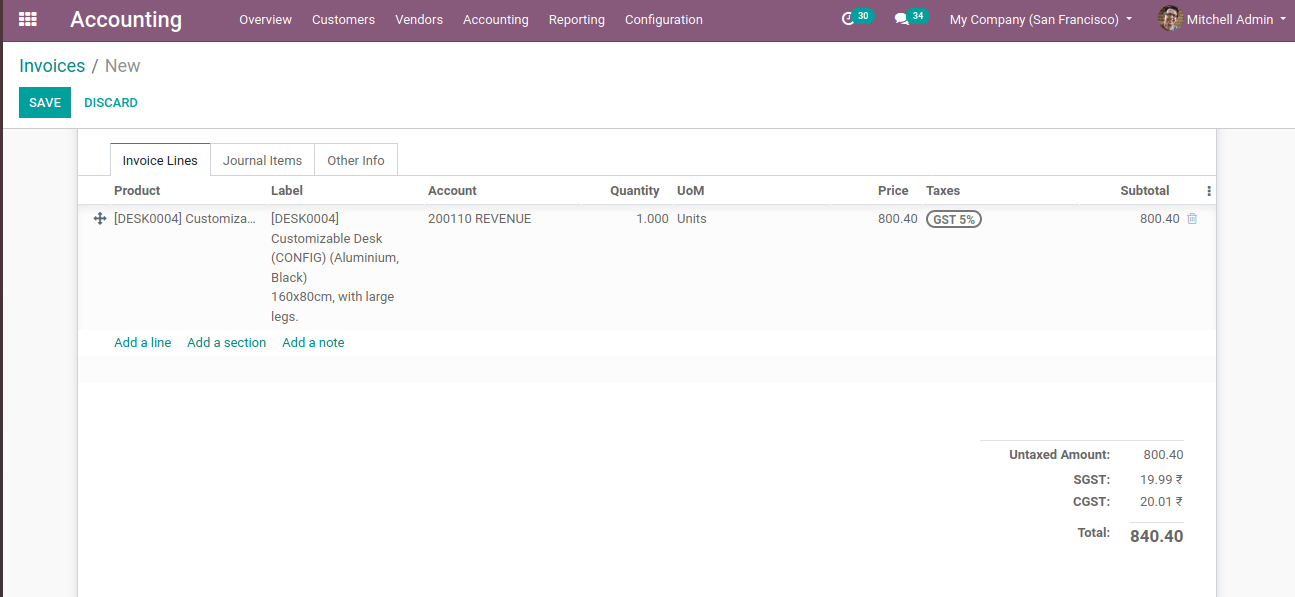Click the product cell [DESK0004] Customiza...
Screen dimensions: 1295x597
[185, 219]
